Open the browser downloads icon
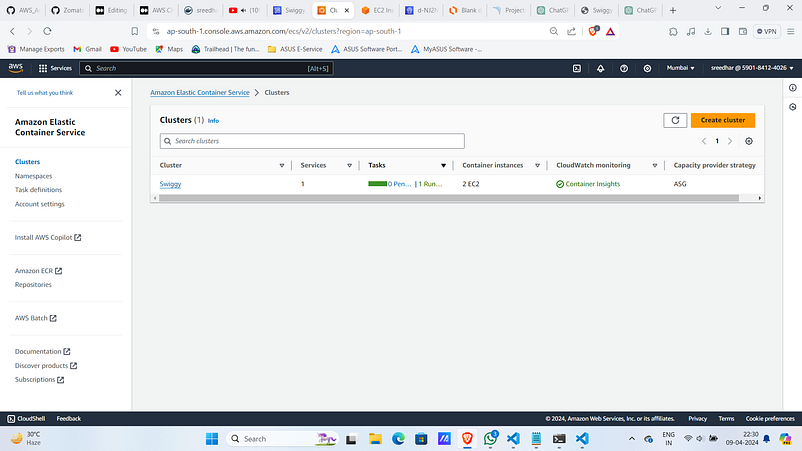Screen dimensions: 802x451 coord(708,31)
